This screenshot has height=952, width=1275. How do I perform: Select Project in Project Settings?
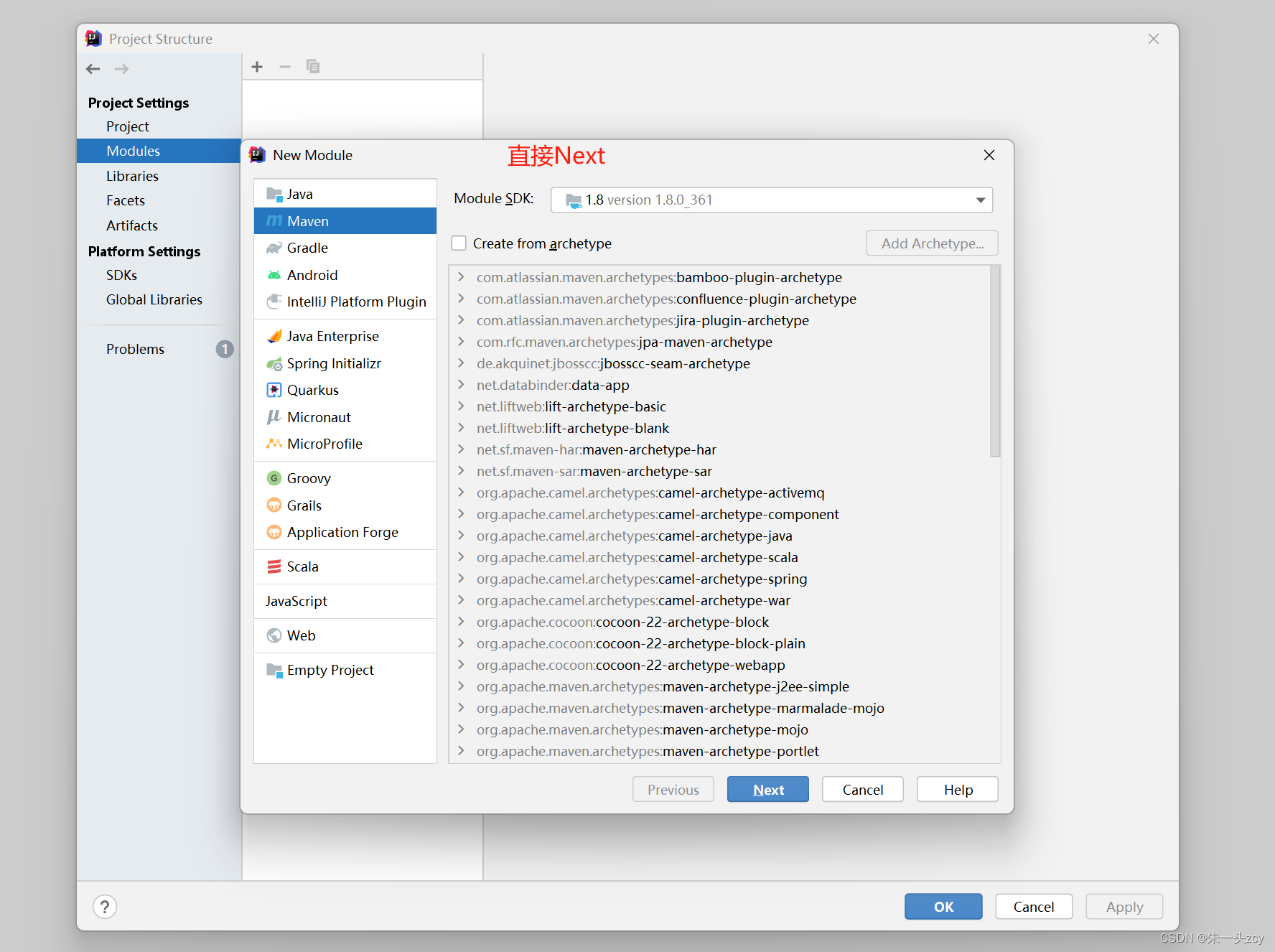(159, 126)
